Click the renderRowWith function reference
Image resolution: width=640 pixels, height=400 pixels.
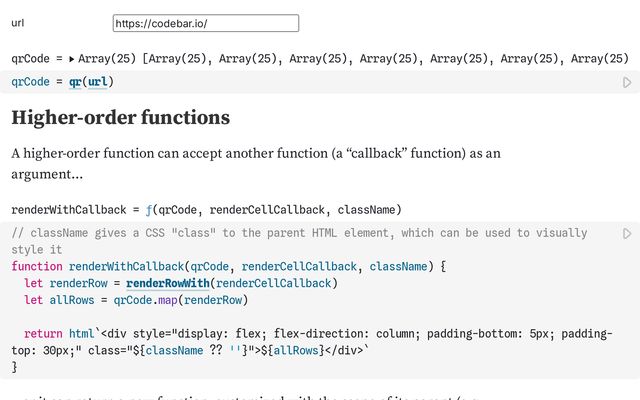(168, 283)
